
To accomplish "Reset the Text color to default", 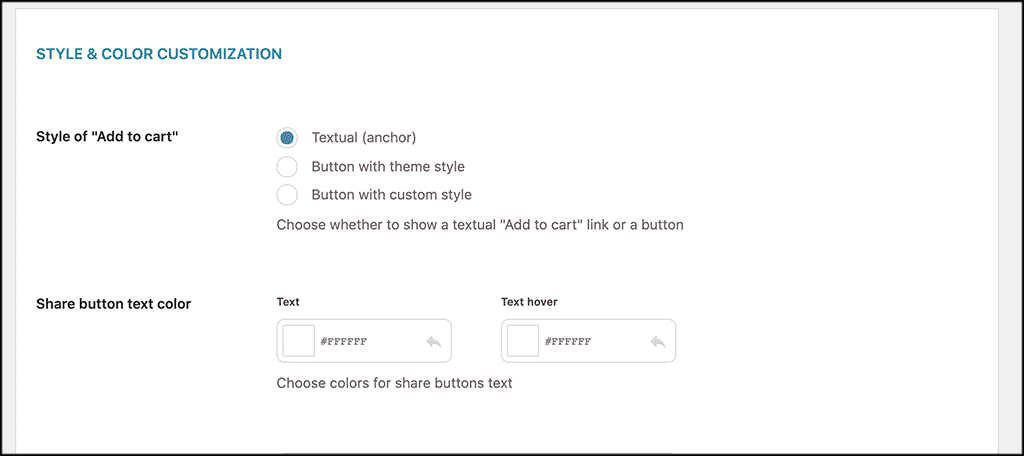I will [x=433, y=342].
